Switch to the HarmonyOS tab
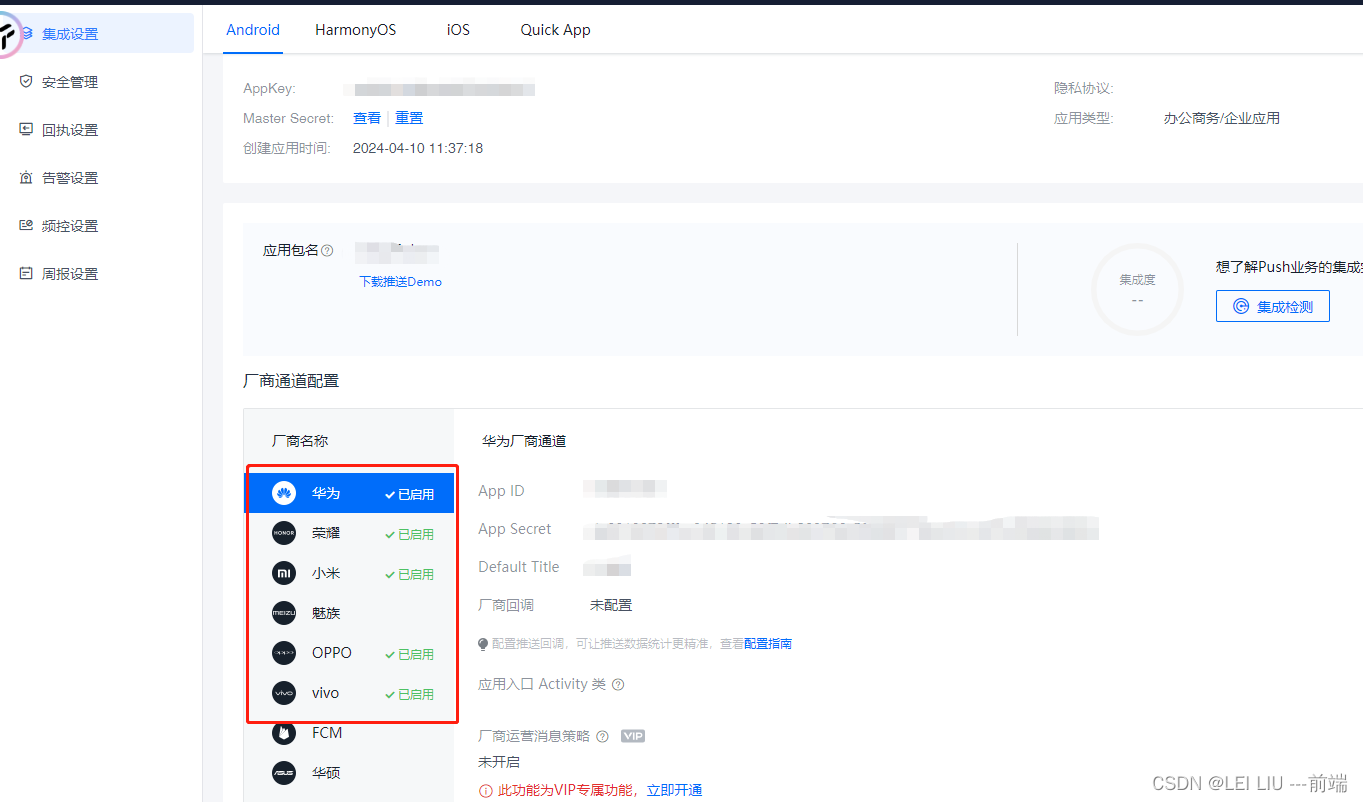 pyautogui.click(x=355, y=30)
